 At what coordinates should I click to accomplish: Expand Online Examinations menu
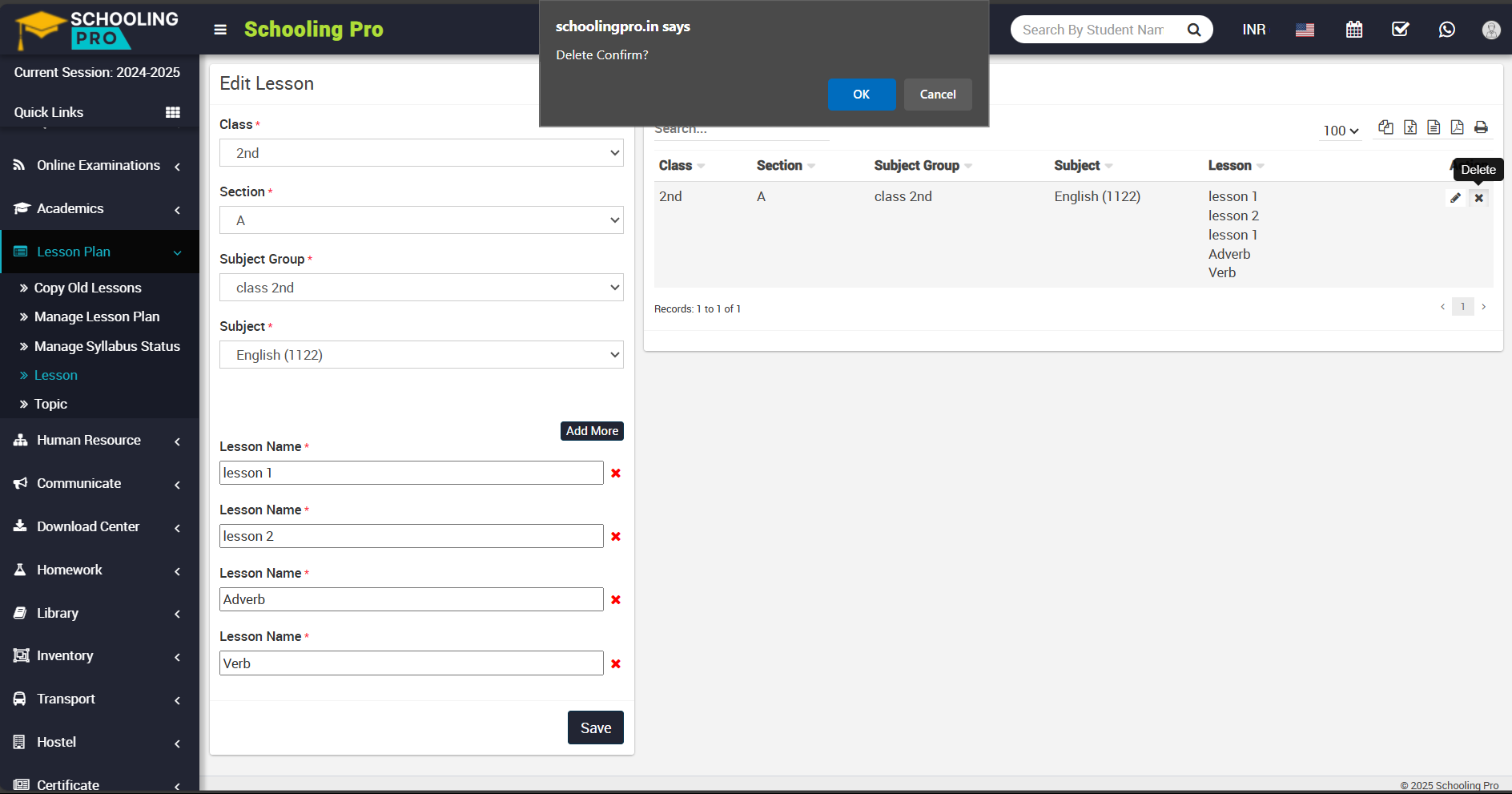[x=99, y=165]
